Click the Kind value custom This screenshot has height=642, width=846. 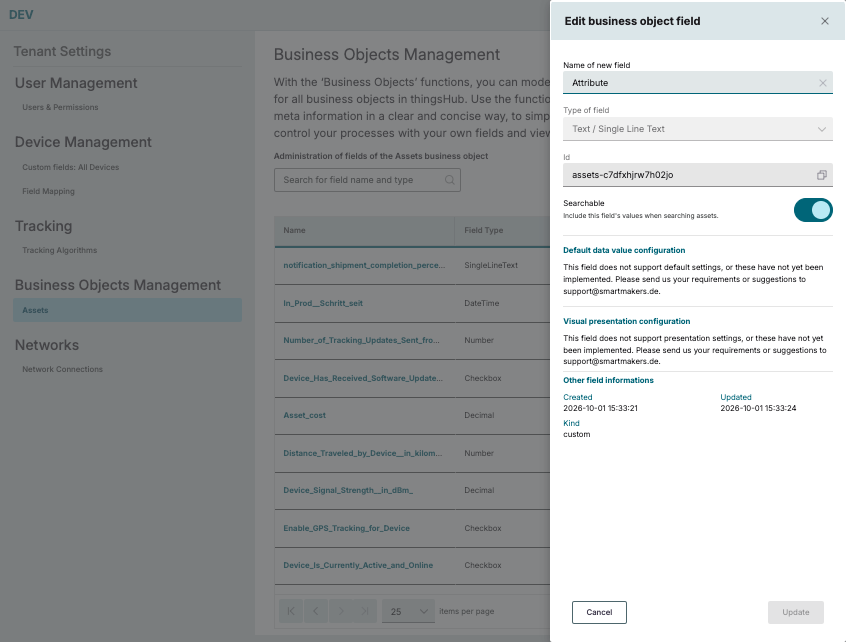point(577,434)
